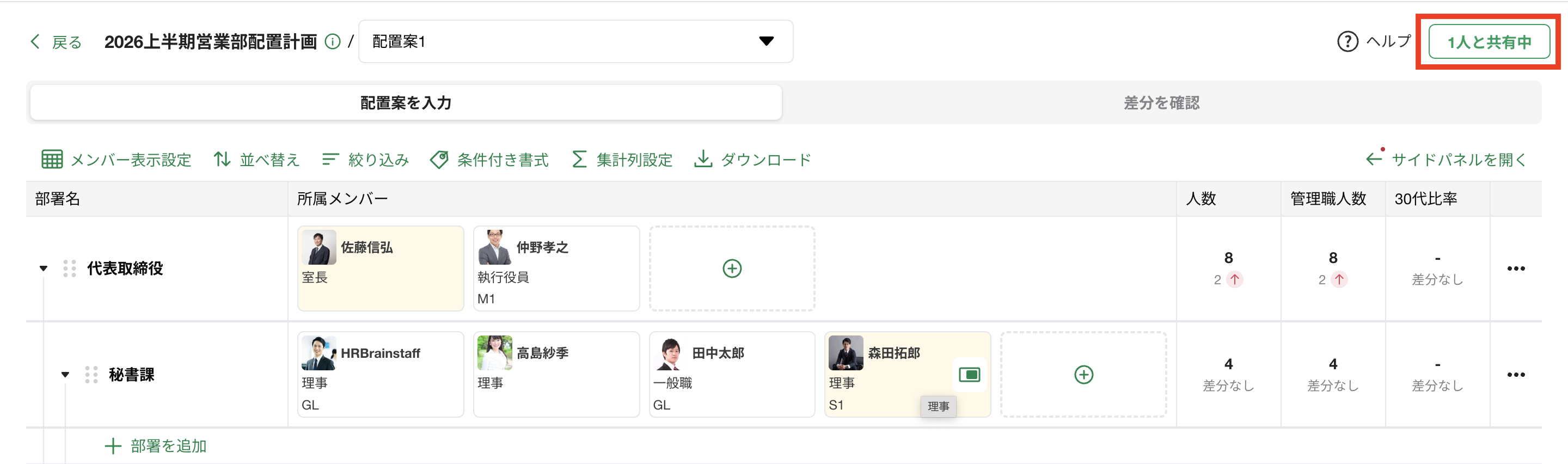Open the more options menu for 秘書課
1568x464 pixels.
pos(1515,375)
